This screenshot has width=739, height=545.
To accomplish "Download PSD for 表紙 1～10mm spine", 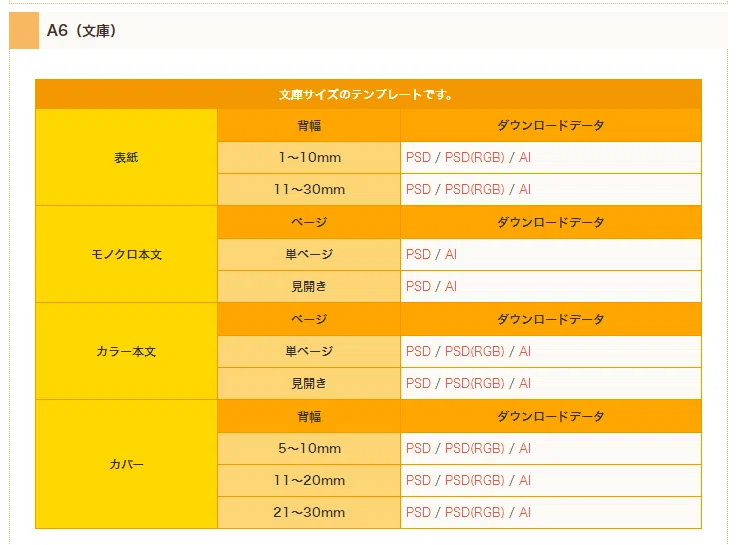I will 419,157.
